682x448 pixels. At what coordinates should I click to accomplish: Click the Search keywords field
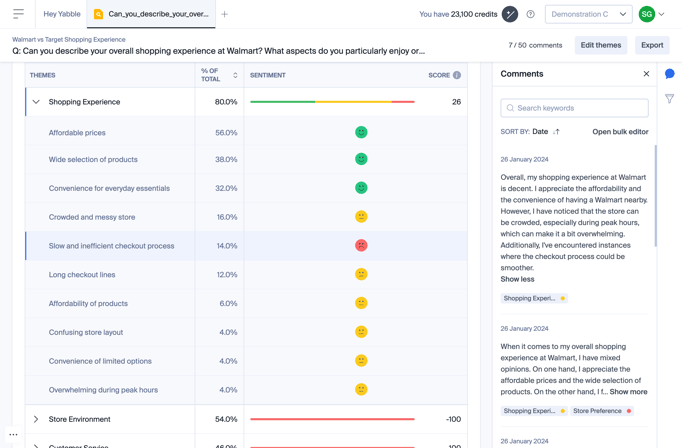coord(574,108)
